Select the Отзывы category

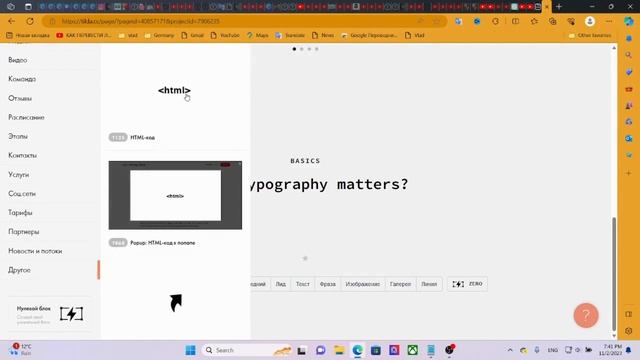coord(20,98)
